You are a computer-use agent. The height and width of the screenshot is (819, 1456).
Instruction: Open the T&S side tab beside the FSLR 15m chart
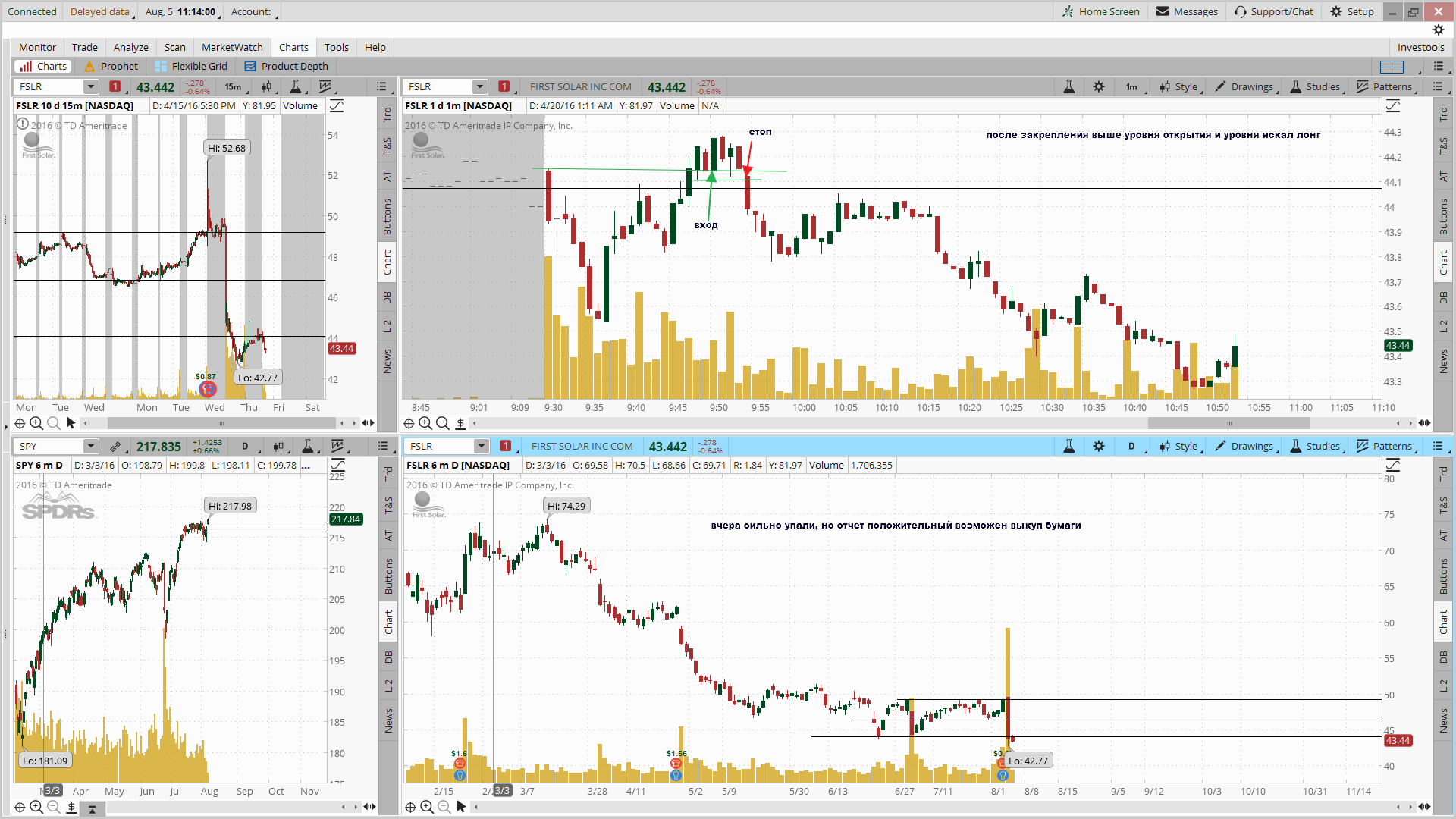(387, 146)
